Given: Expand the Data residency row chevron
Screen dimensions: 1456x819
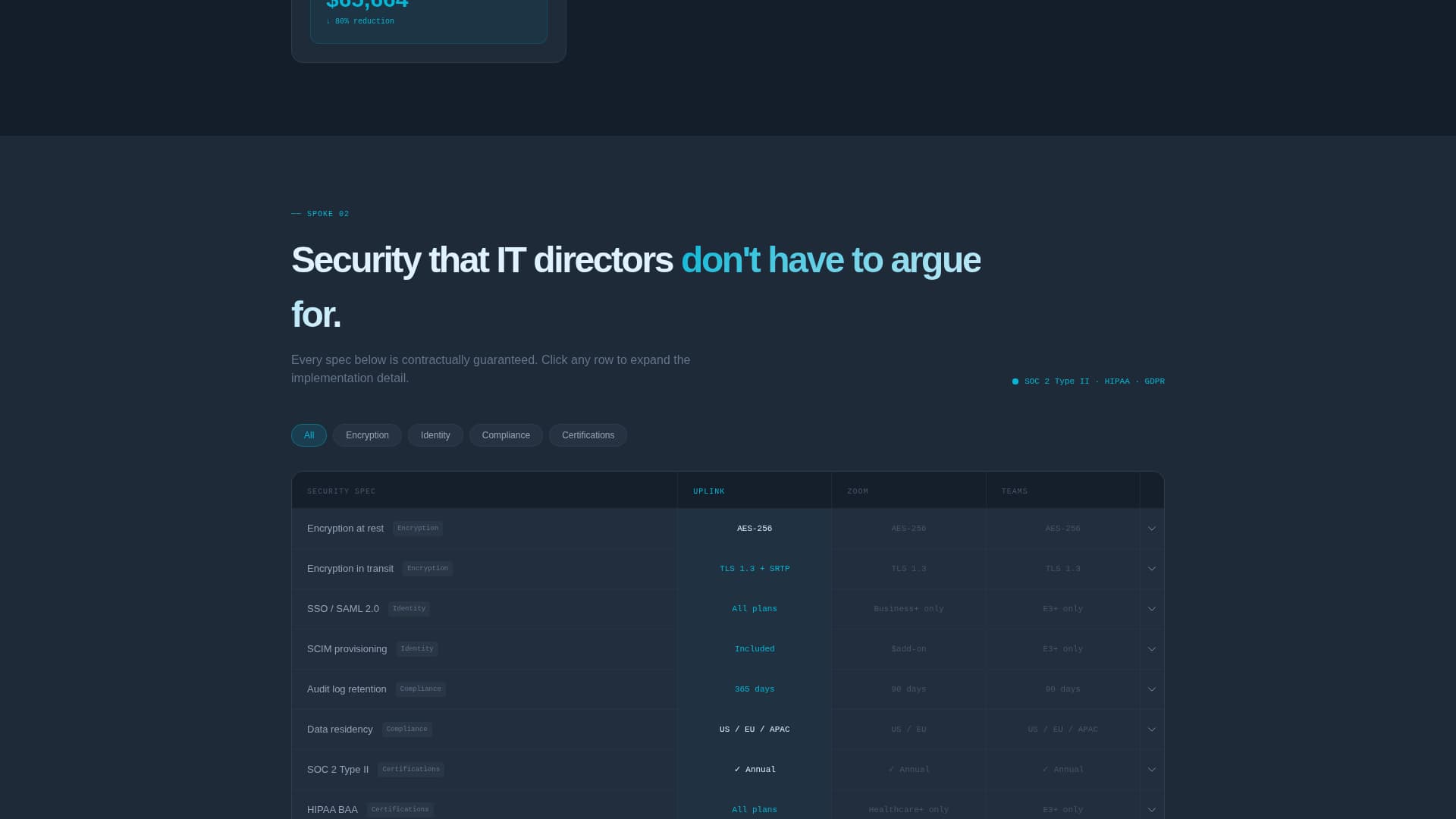Looking at the screenshot, I should 1151,730.
